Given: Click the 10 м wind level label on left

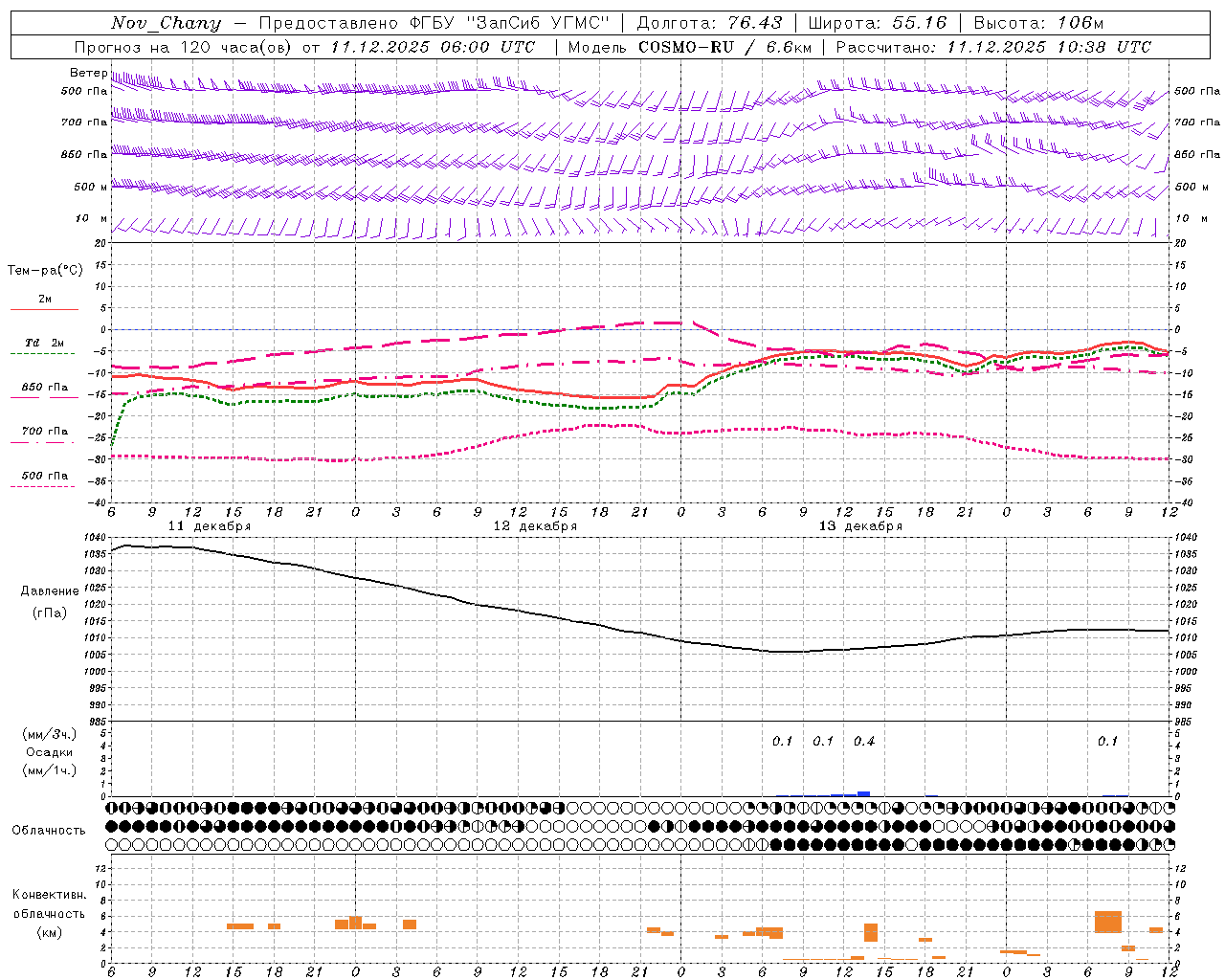Looking at the screenshot, I should tap(92, 218).
